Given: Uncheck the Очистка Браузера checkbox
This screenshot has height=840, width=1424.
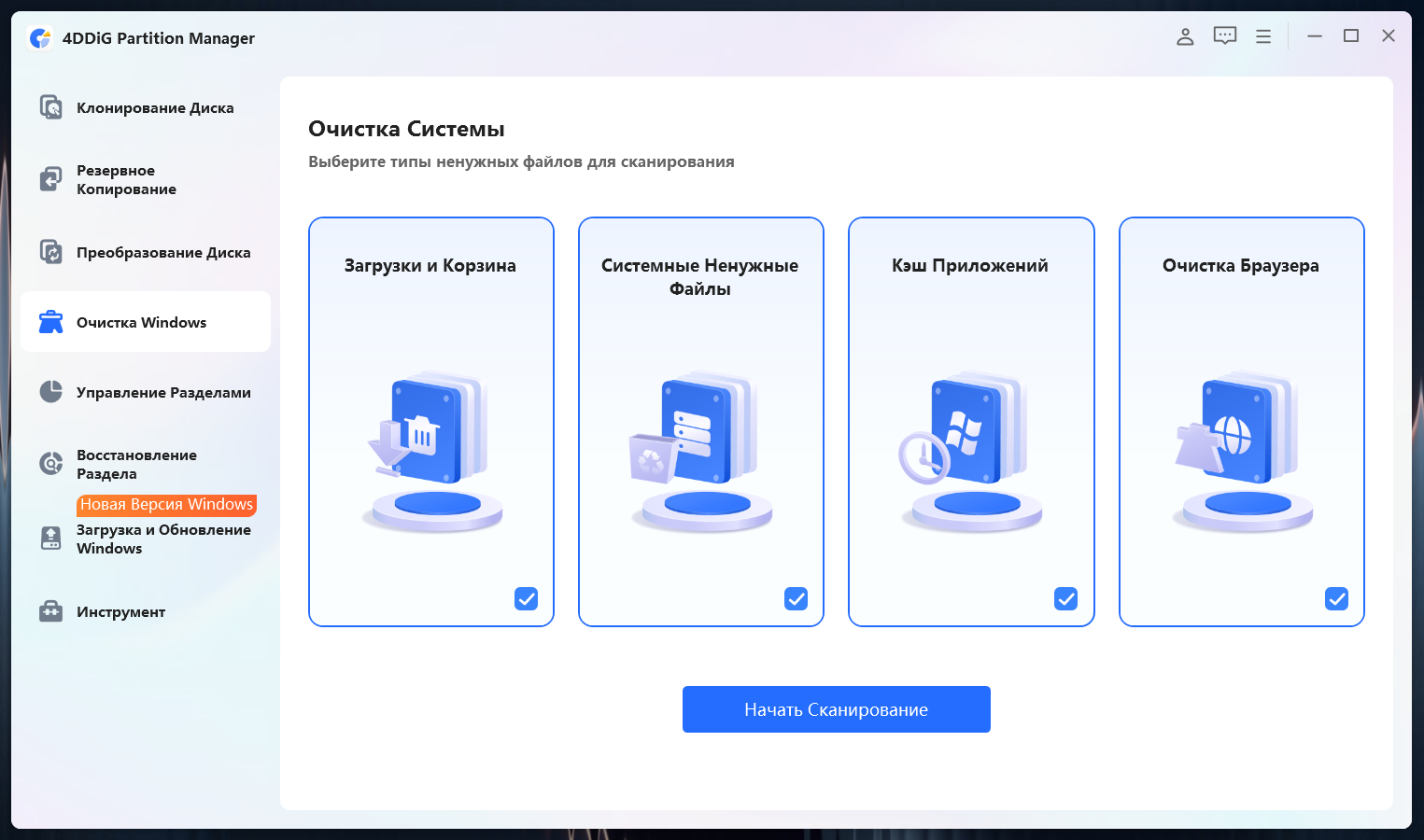Looking at the screenshot, I should point(1337,598).
